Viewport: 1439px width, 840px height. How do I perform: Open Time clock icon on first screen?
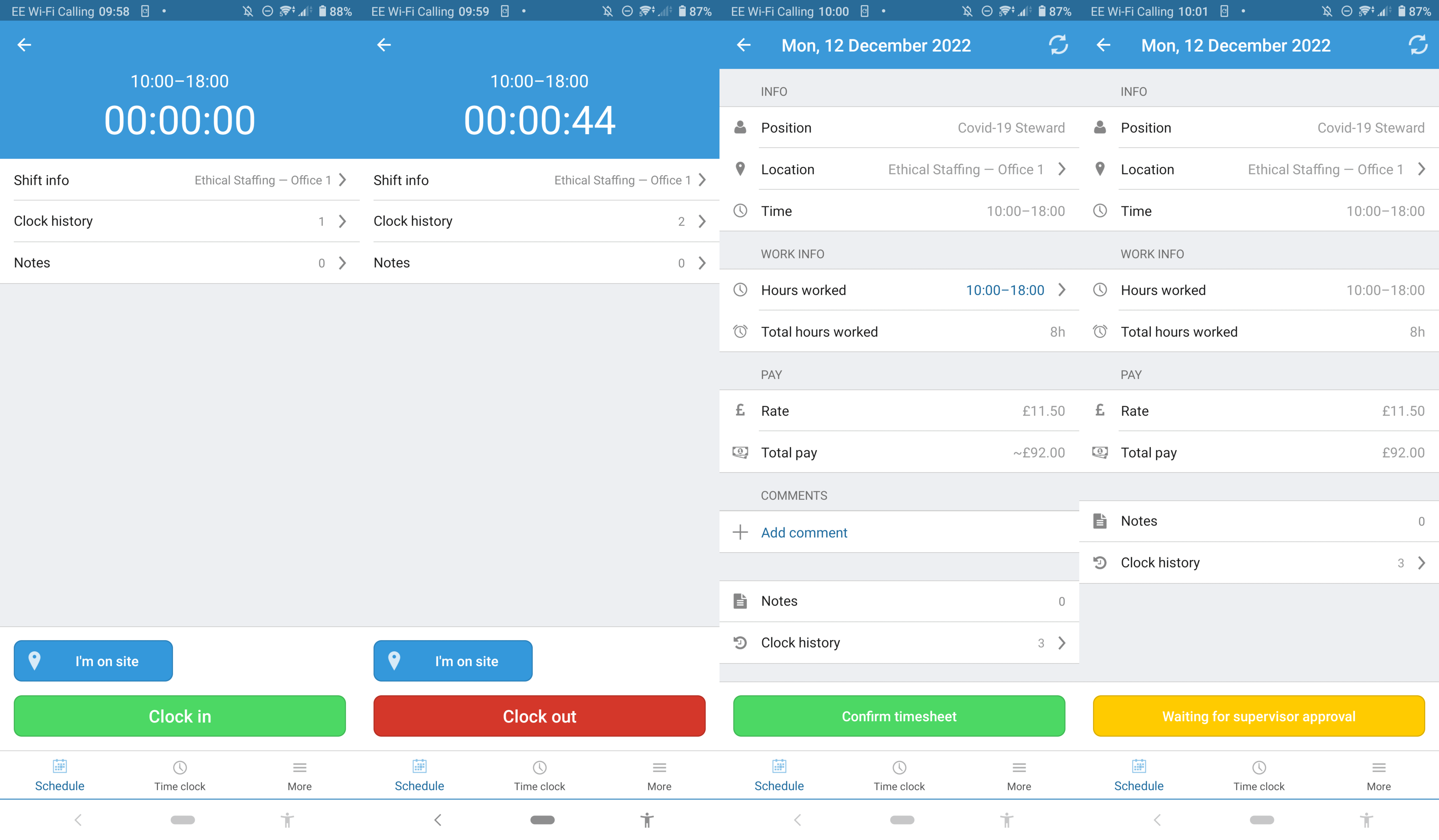pyautogui.click(x=180, y=768)
